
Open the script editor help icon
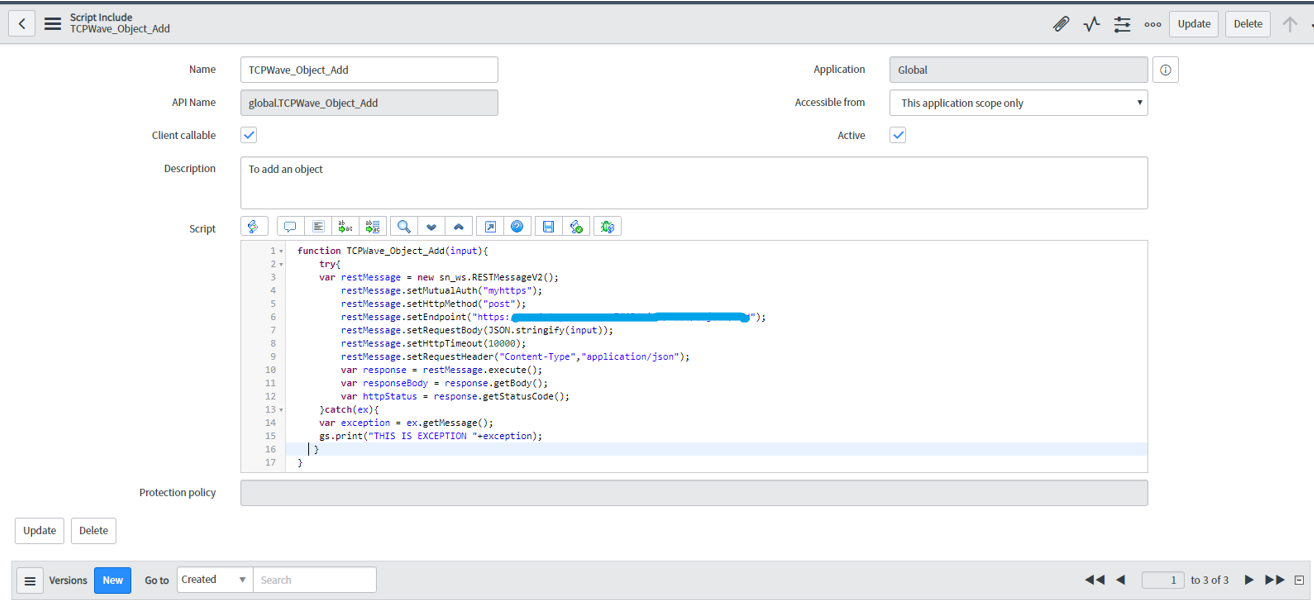pyautogui.click(x=517, y=226)
